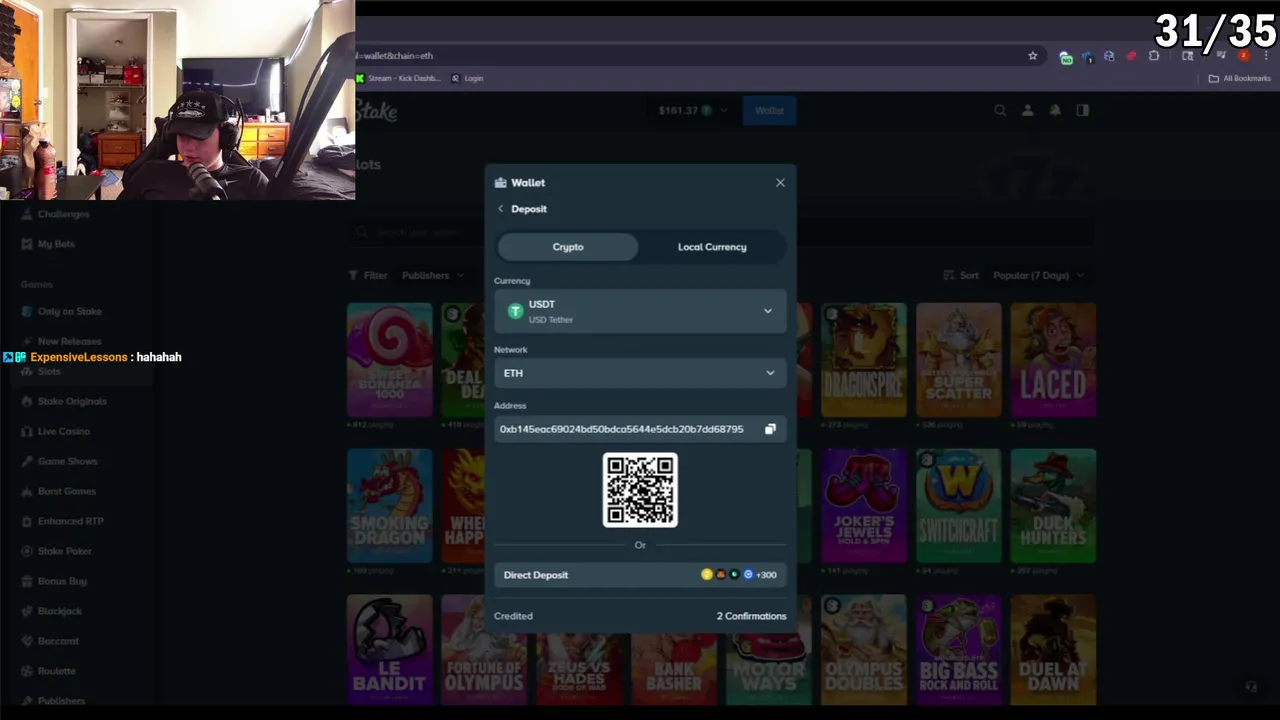Click the USDT Tether coin icon

[x=515, y=311]
